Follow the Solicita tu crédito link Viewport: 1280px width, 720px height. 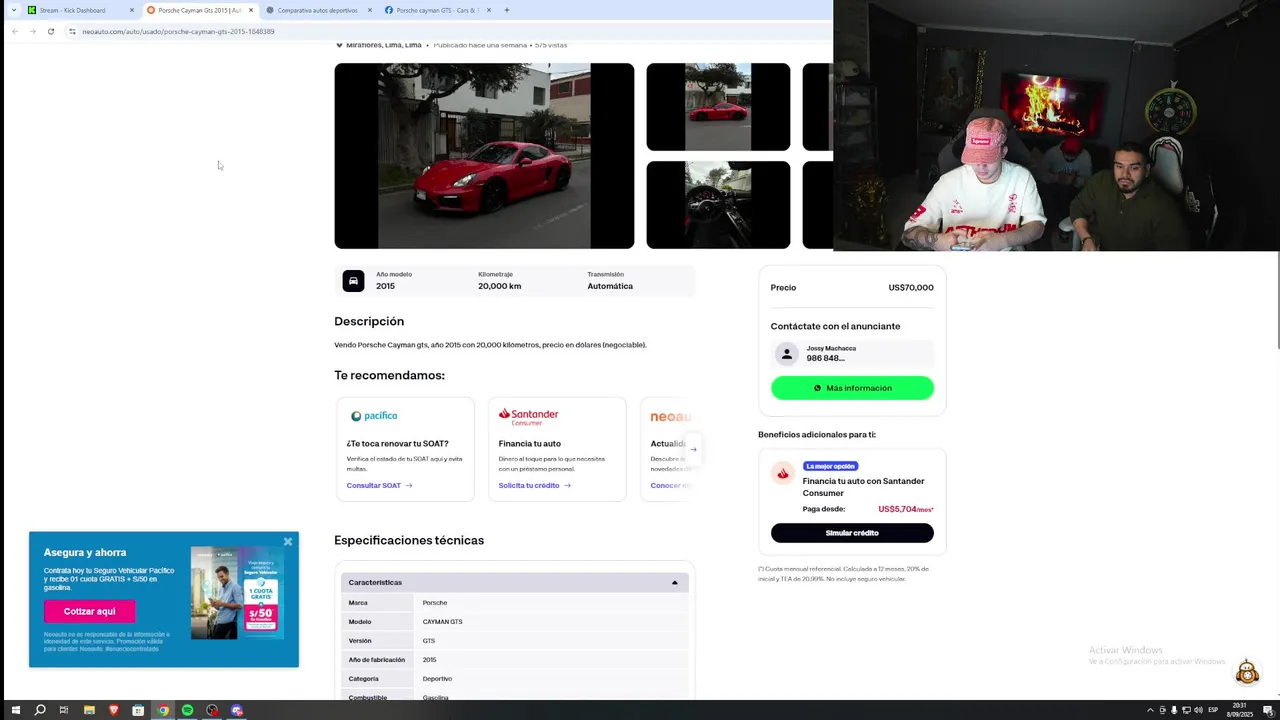point(534,486)
